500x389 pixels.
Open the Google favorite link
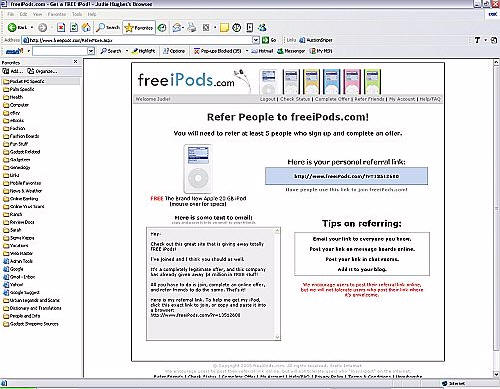(13, 269)
